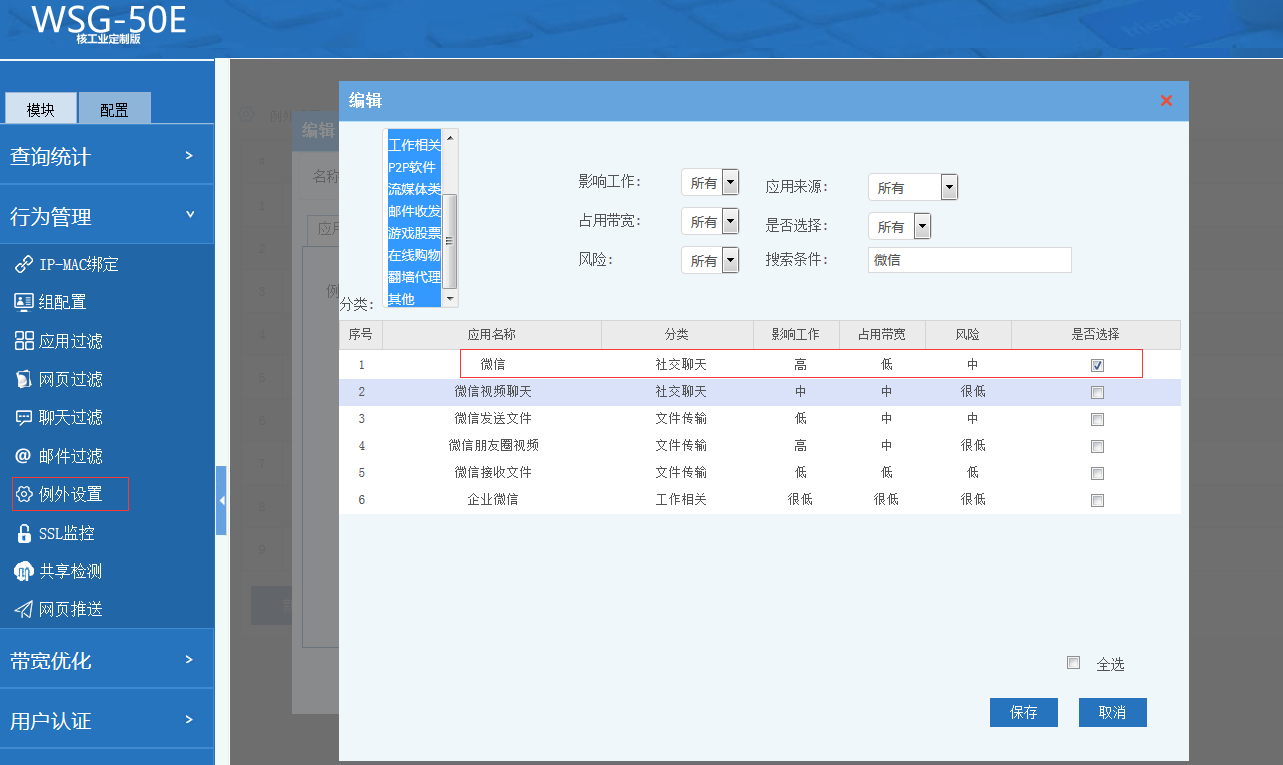
Task: Click the category list scrollbar down arrow
Action: (x=450, y=299)
